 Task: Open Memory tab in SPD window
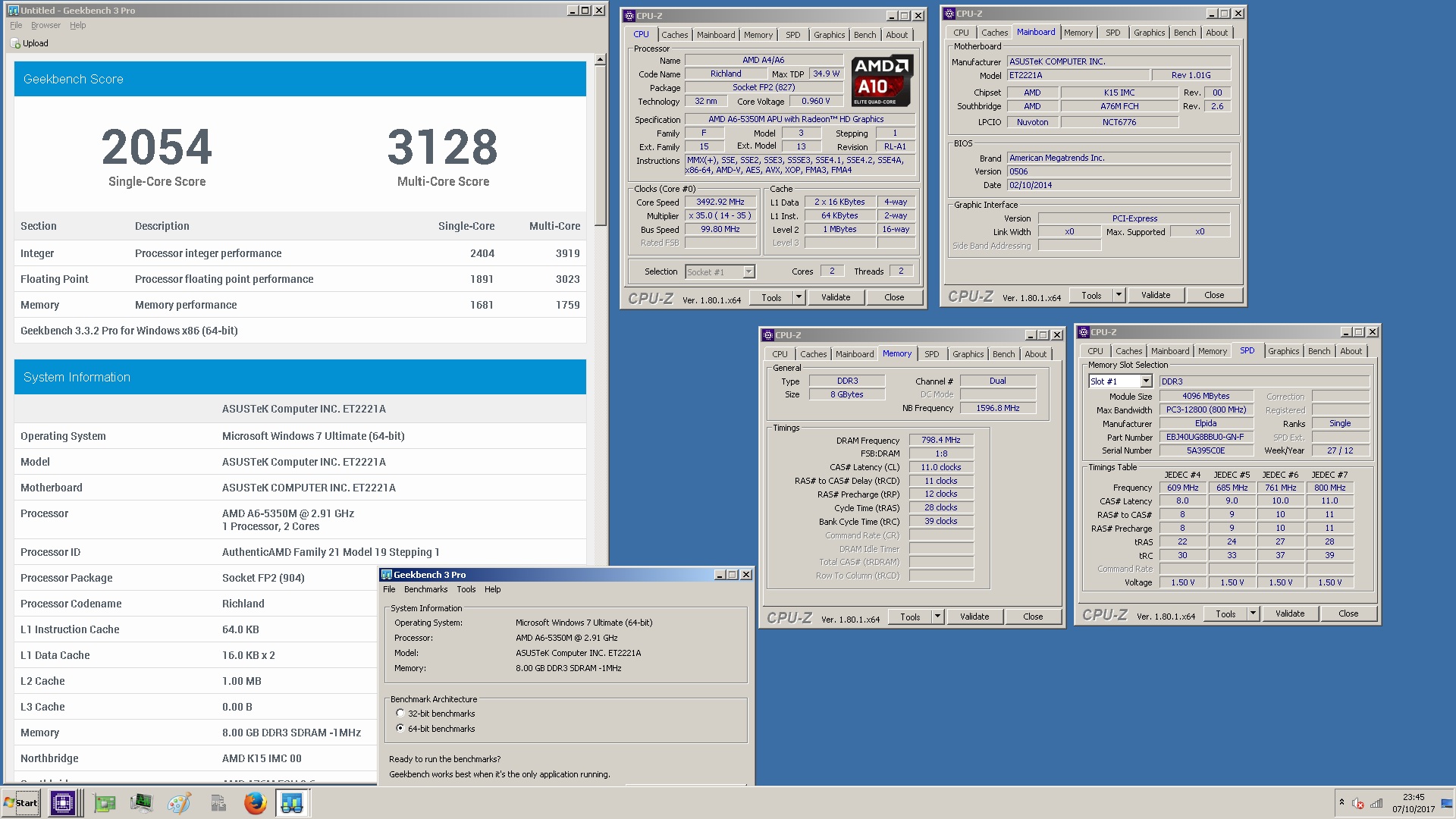coord(1212,351)
